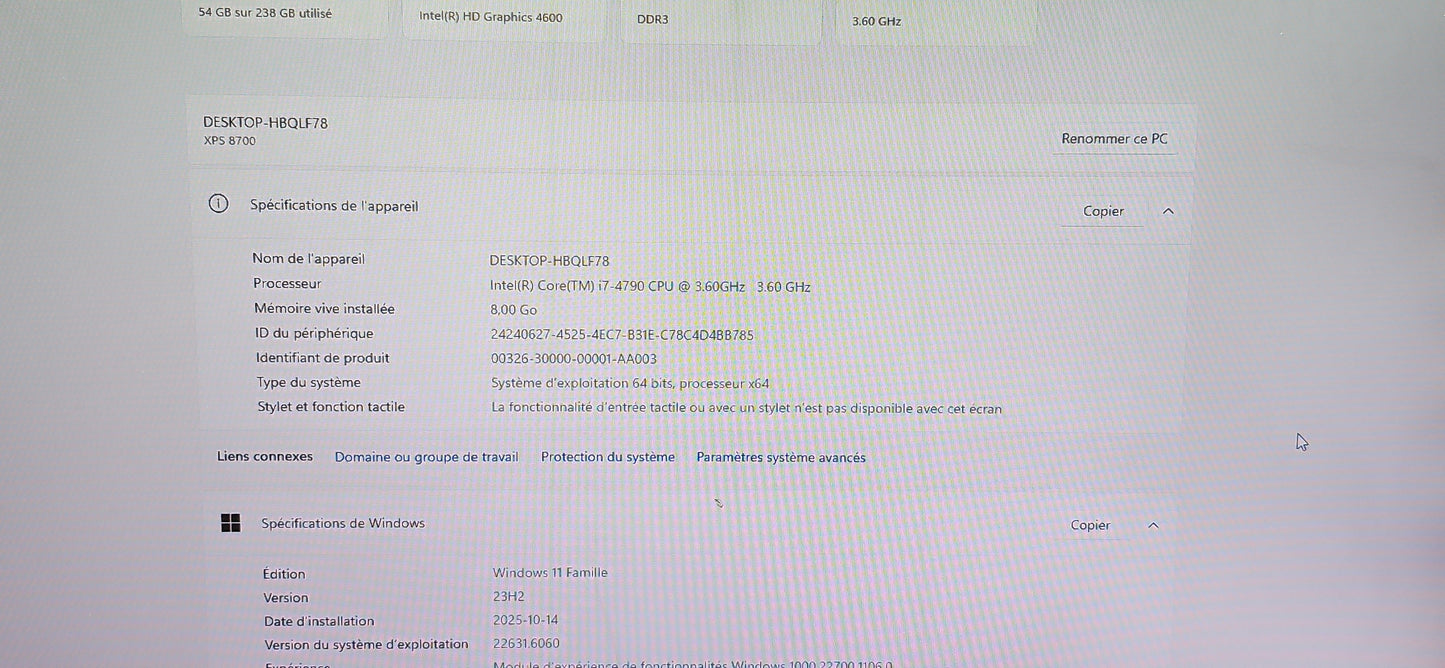
Task: Select the DDR3 memory type card
Action: pyautogui.click(x=720, y=17)
